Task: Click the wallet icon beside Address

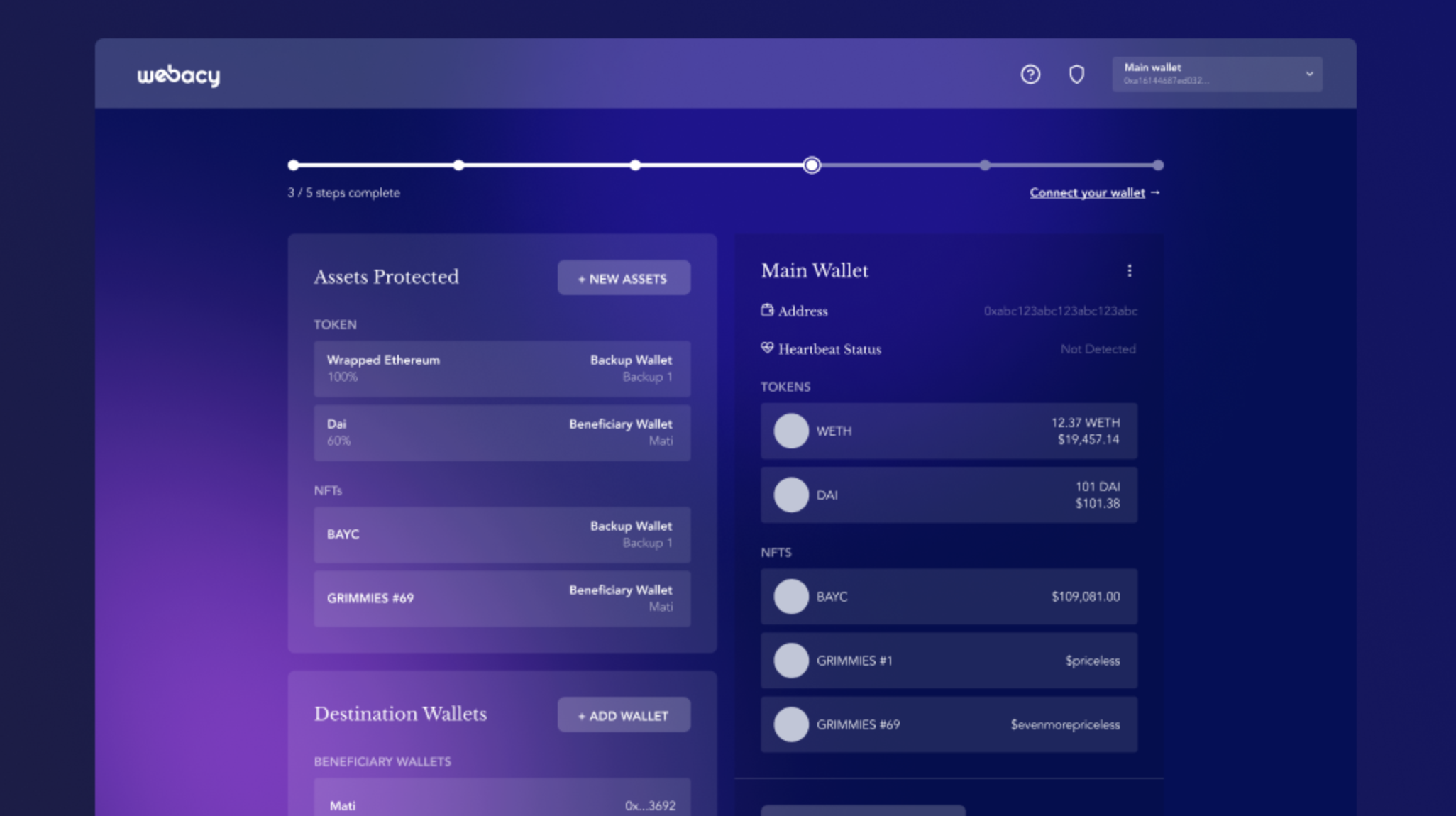Action: coord(767,310)
